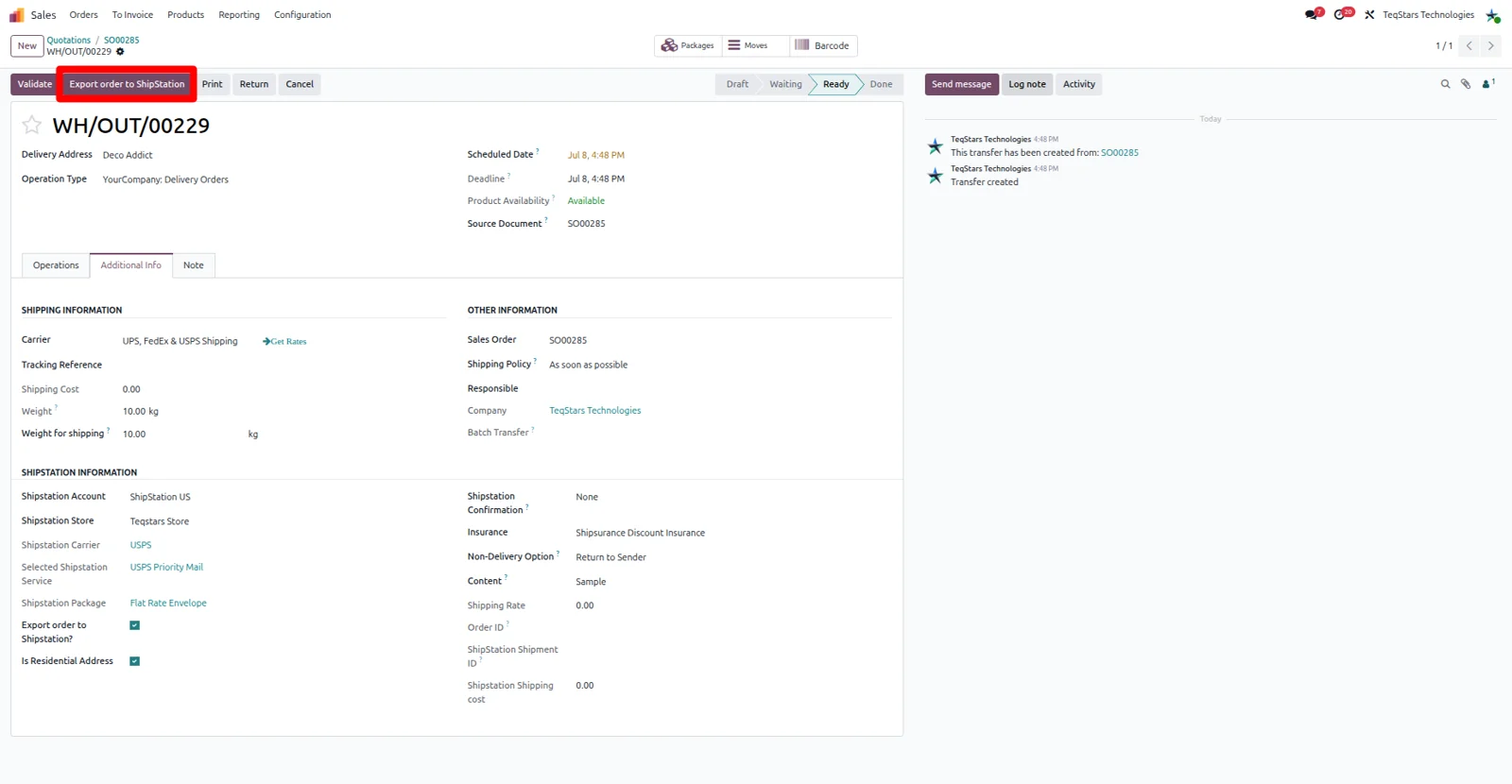
Task: Select the Draft status stage
Action: click(x=737, y=84)
